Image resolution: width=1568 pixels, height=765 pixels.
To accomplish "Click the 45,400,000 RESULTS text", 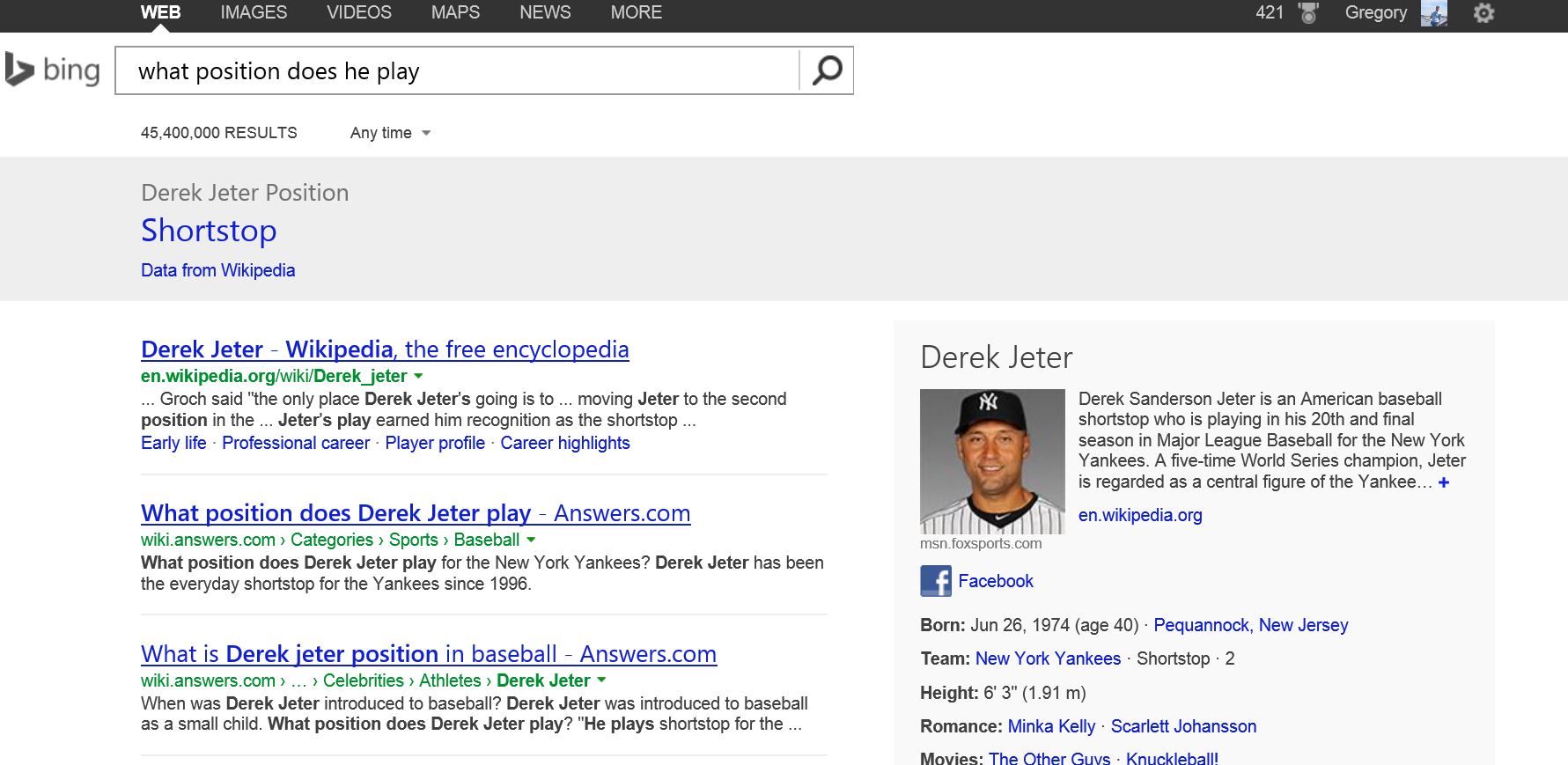I will [219, 133].
